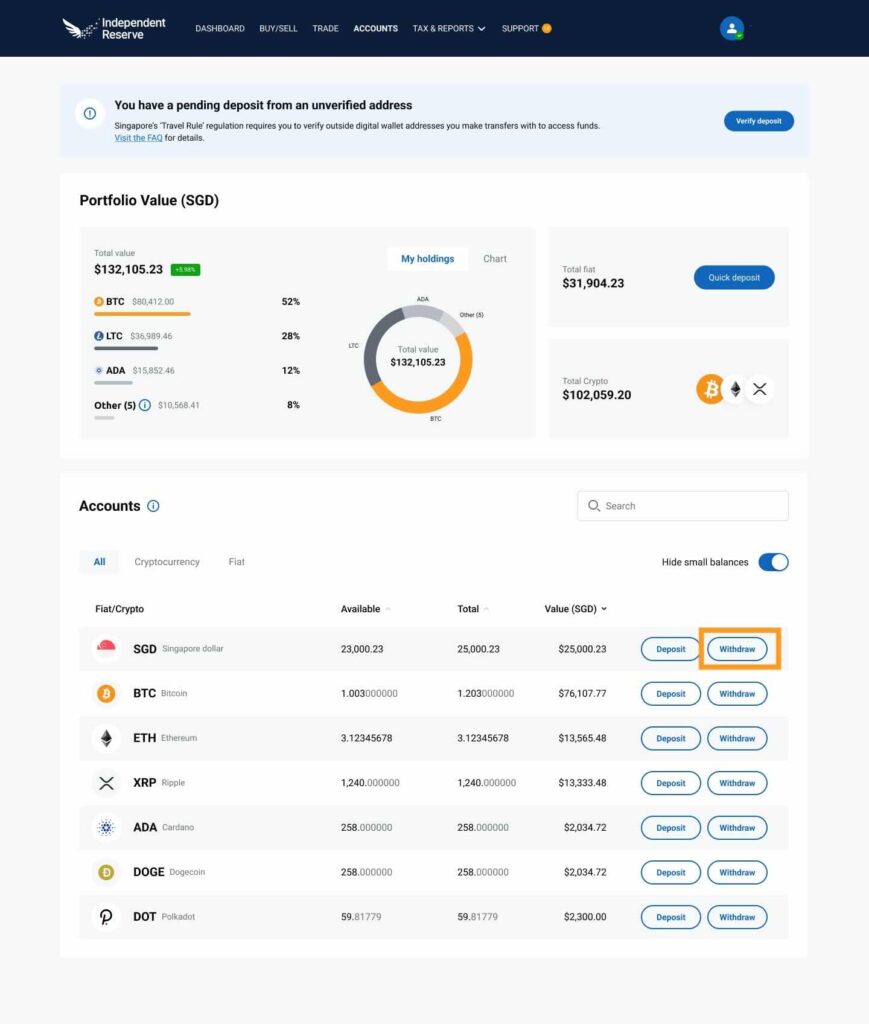Select the Polkadot icon in the DOT row
The width and height of the screenshot is (869, 1024).
pos(106,917)
